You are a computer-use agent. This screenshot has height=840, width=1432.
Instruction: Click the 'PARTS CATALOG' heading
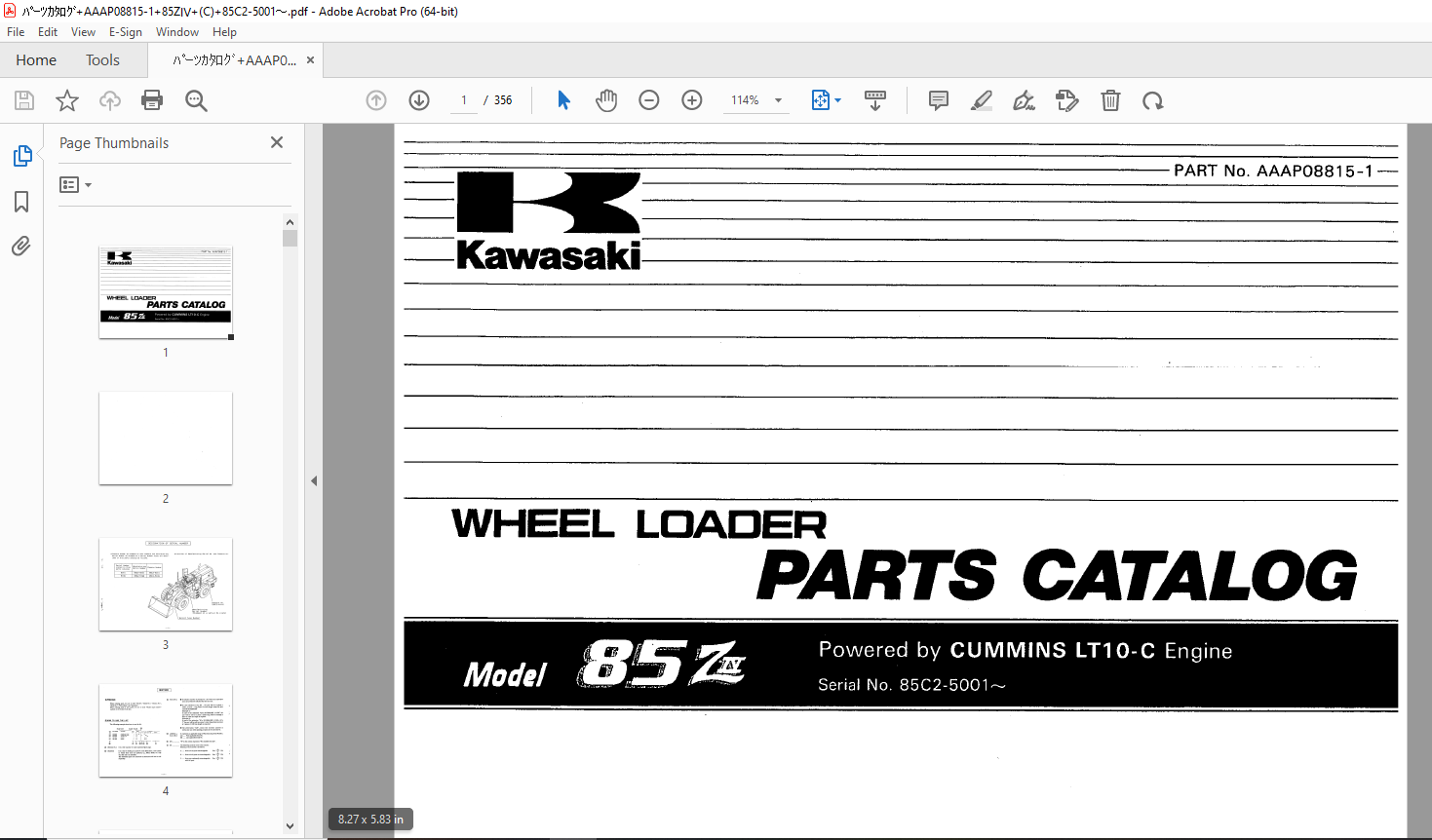click(1058, 575)
